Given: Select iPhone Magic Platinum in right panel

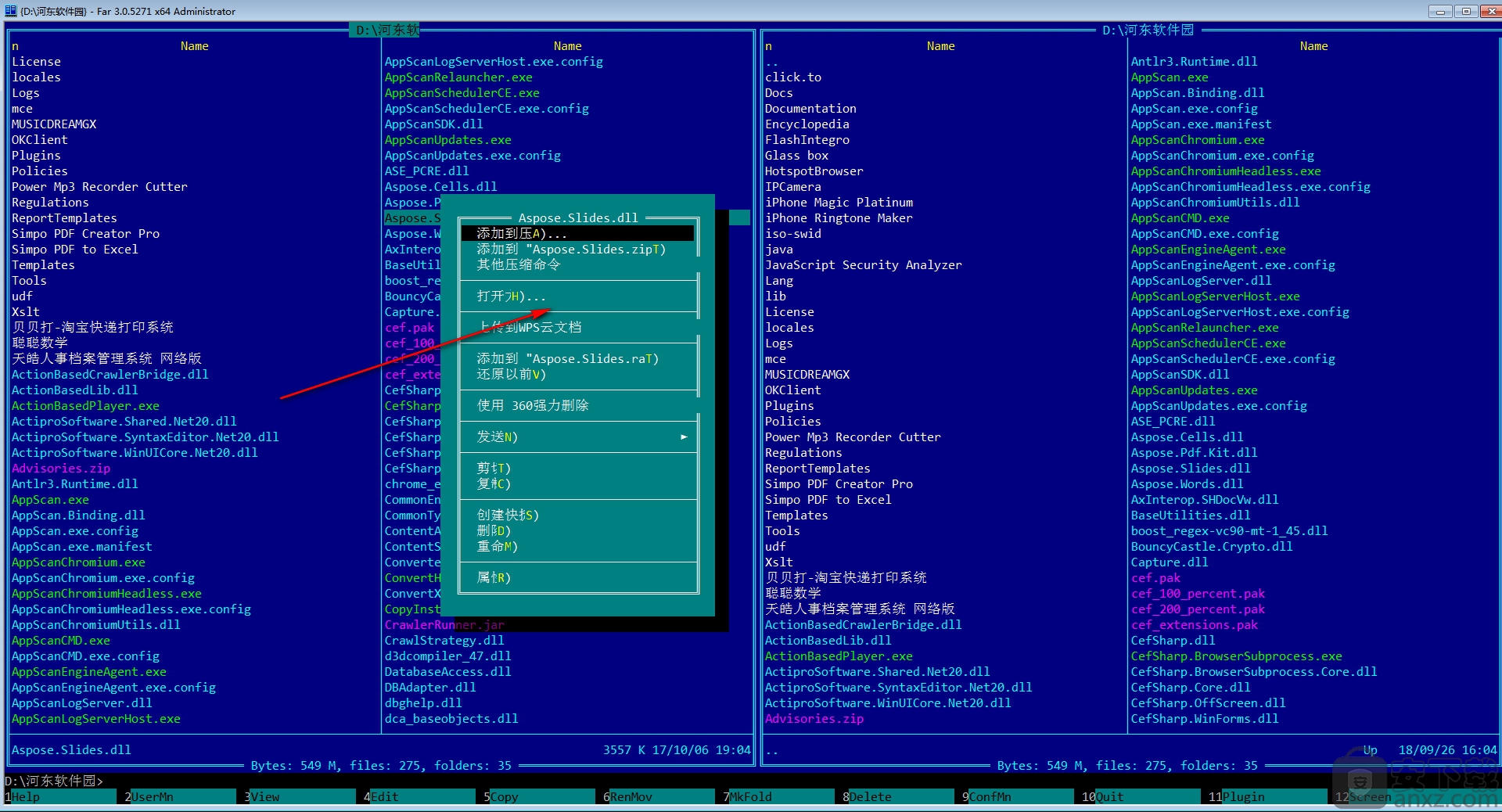Looking at the screenshot, I should [x=839, y=202].
